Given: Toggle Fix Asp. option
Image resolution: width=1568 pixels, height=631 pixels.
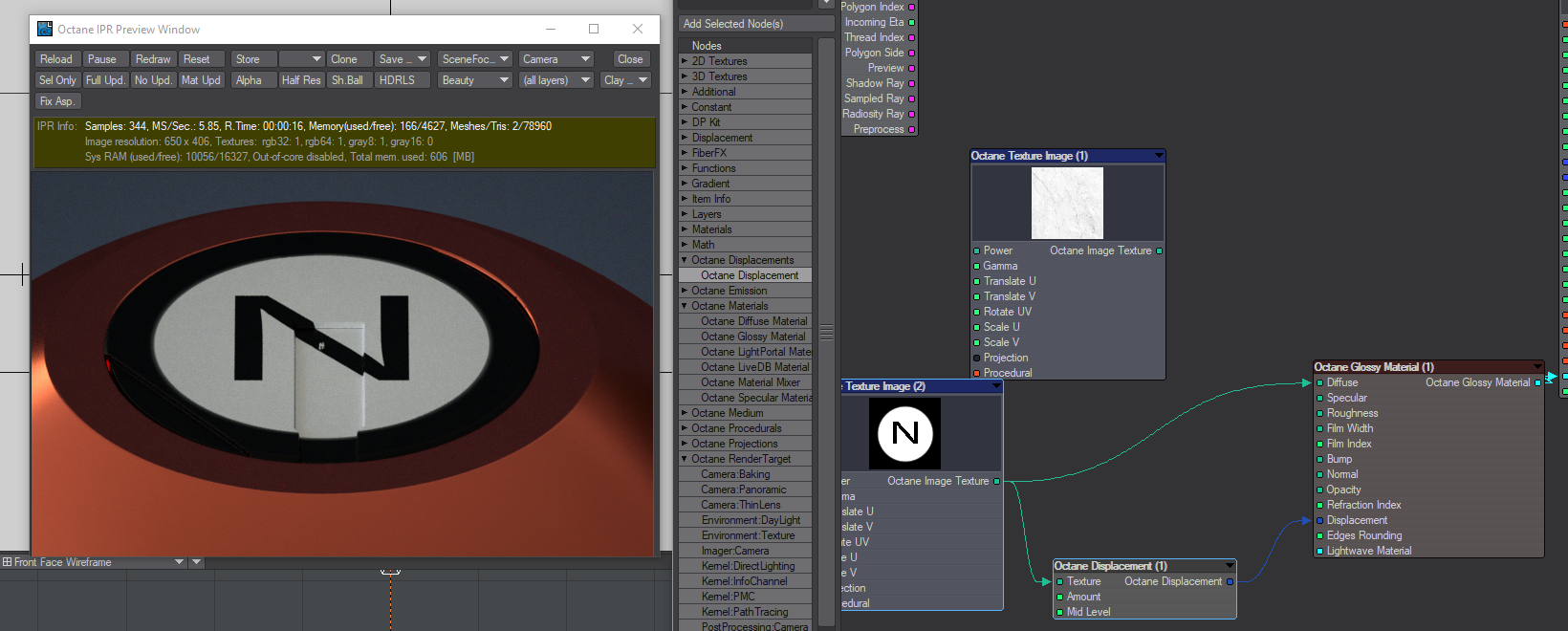Looking at the screenshot, I should 57,101.
